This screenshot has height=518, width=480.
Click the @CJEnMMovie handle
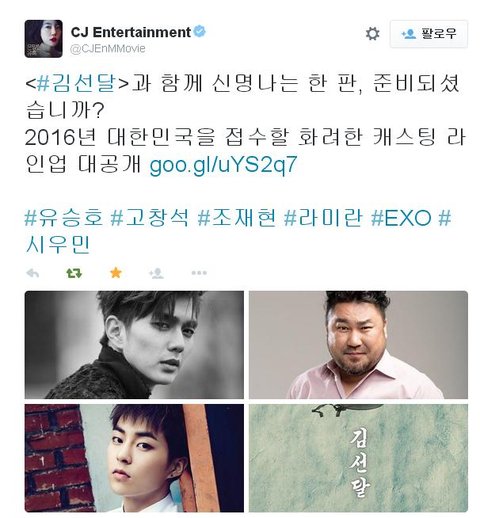108,49
